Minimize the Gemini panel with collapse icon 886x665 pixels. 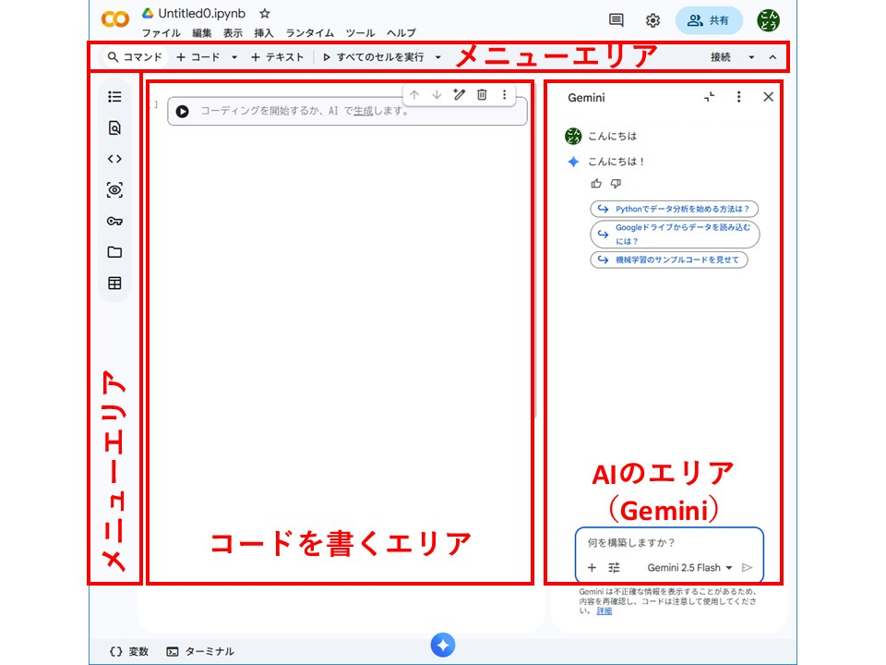709,97
